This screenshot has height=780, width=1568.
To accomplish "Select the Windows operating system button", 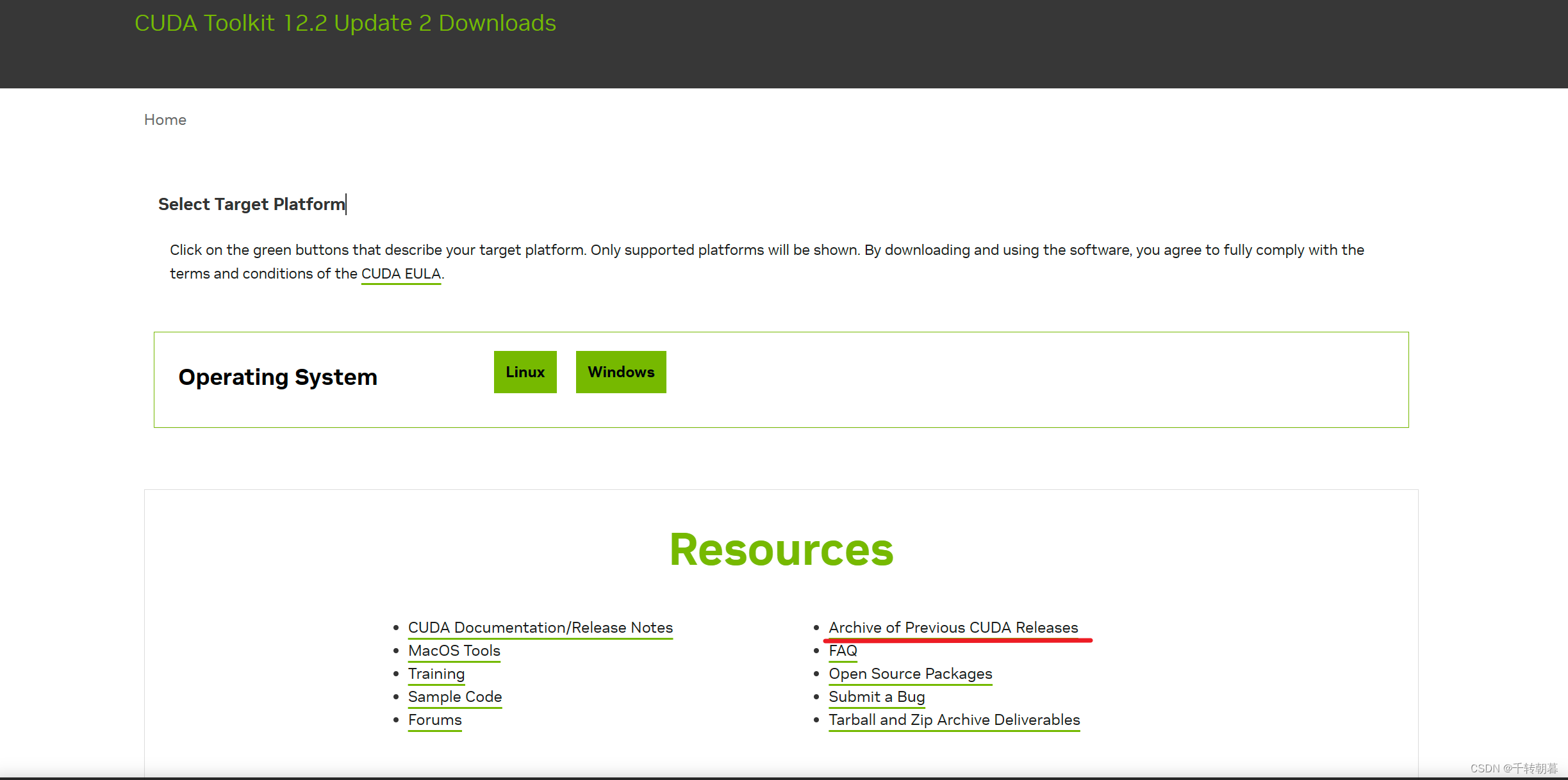I will click(621, 372).
